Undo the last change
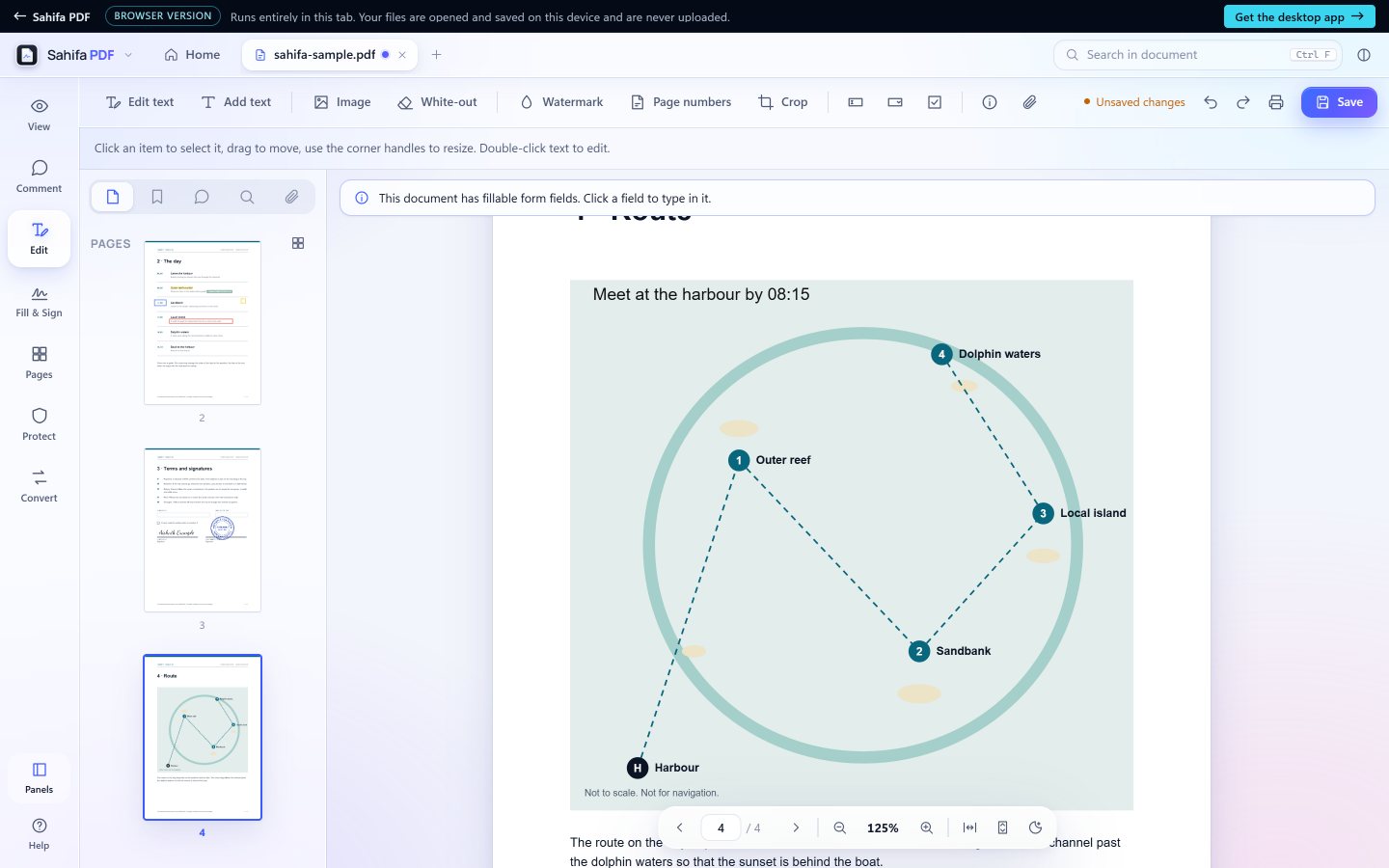Image resolution: width=1389 pixels, height=868 pixels. tap(1211, 102)
